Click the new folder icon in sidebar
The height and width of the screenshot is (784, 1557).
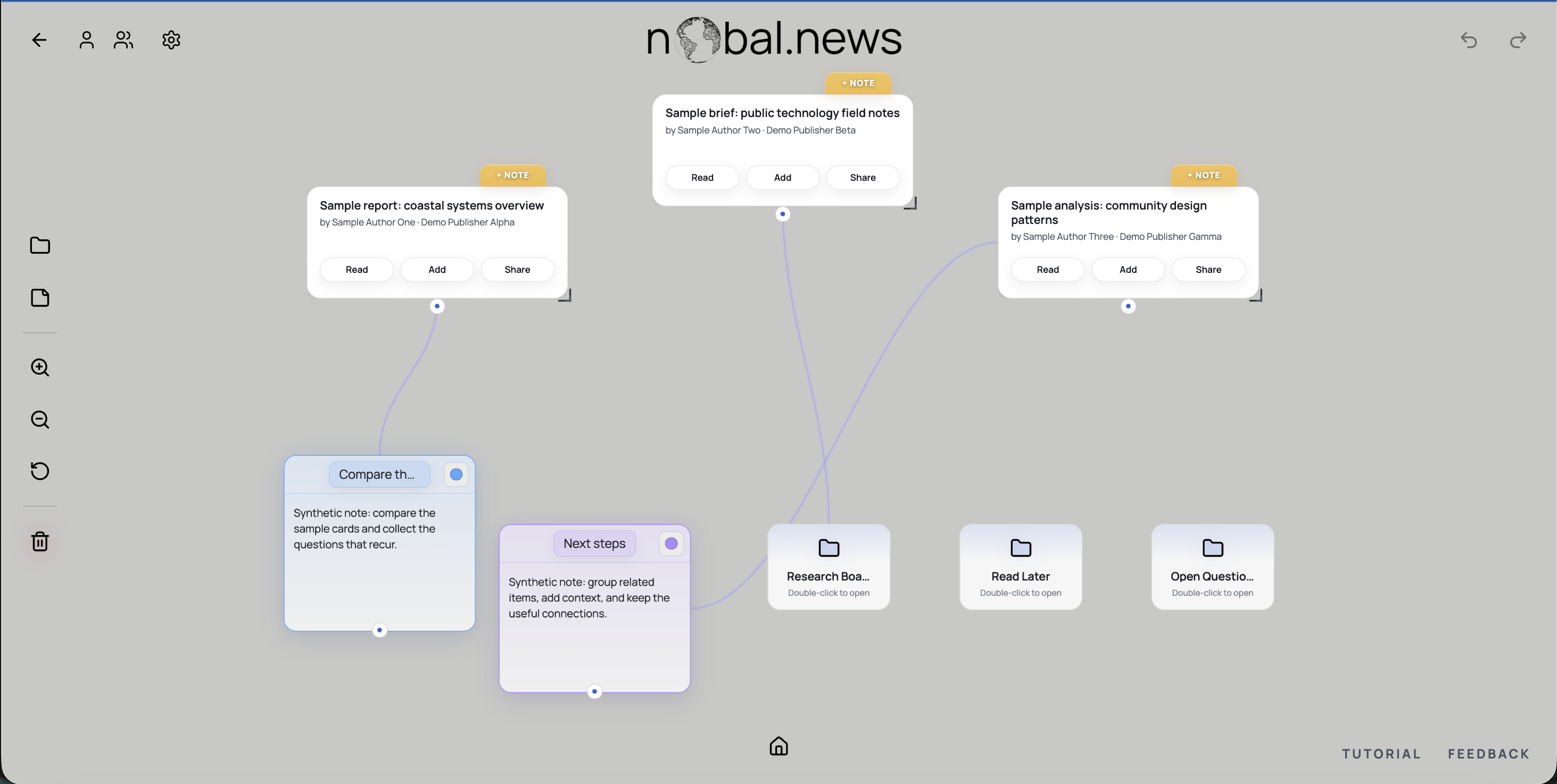click(x=40, y=245)
